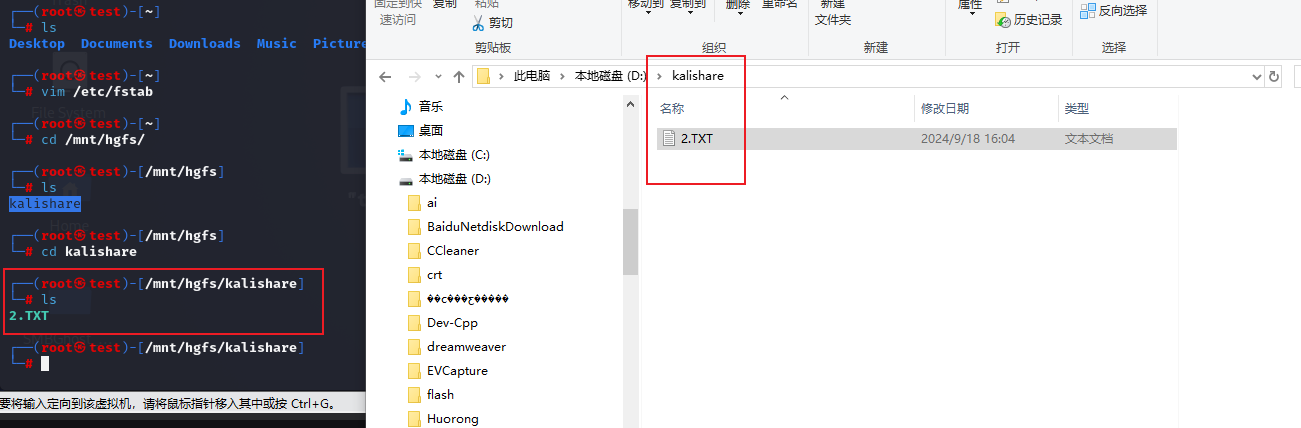
Task: Click the 本地磁盘 (D:) breadcrumb
Action: pyautogui.click(x=610, y=76)
